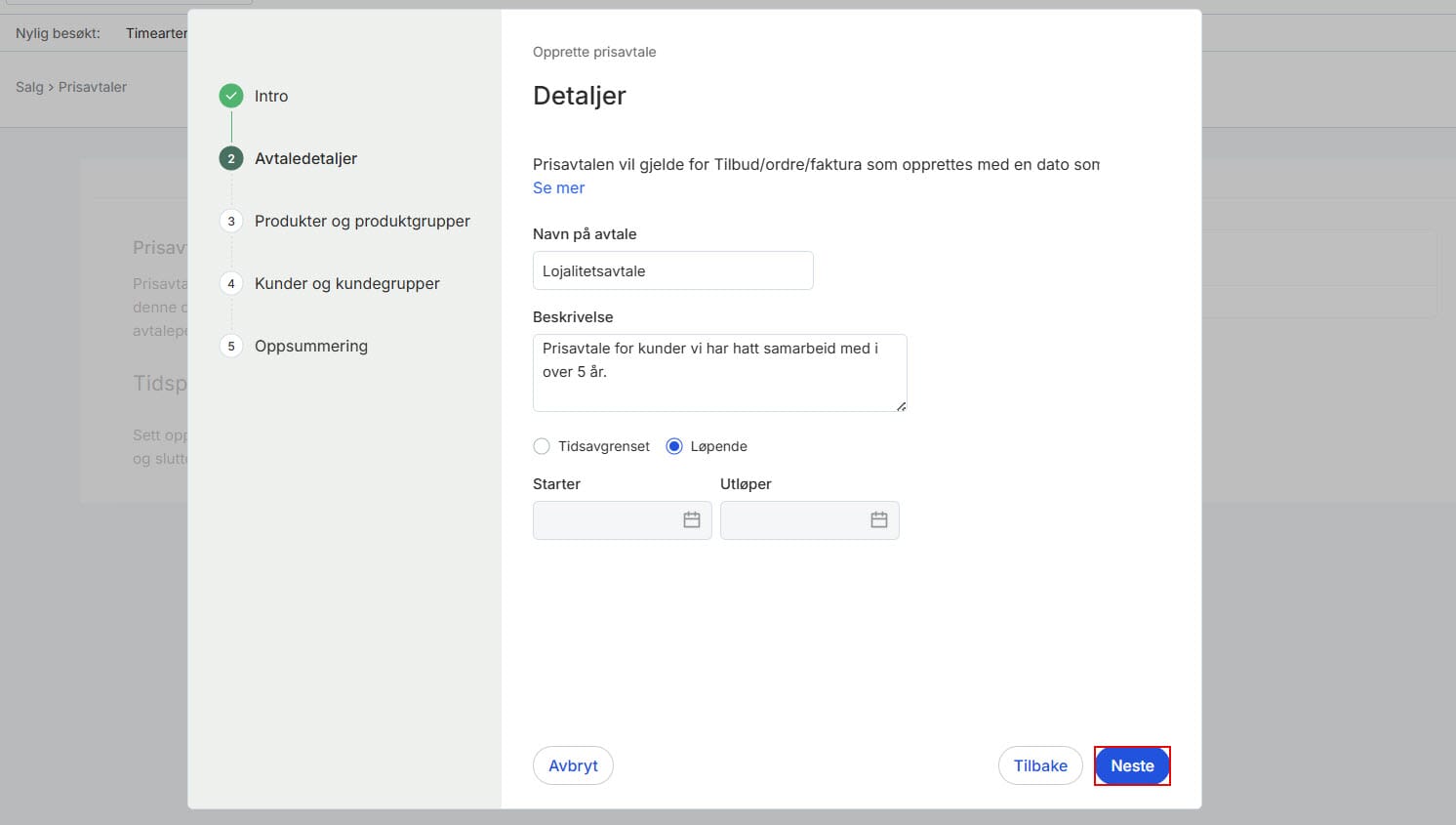
Task: Click the green Intro checkmark step icon
Action: tap(231, 96)
